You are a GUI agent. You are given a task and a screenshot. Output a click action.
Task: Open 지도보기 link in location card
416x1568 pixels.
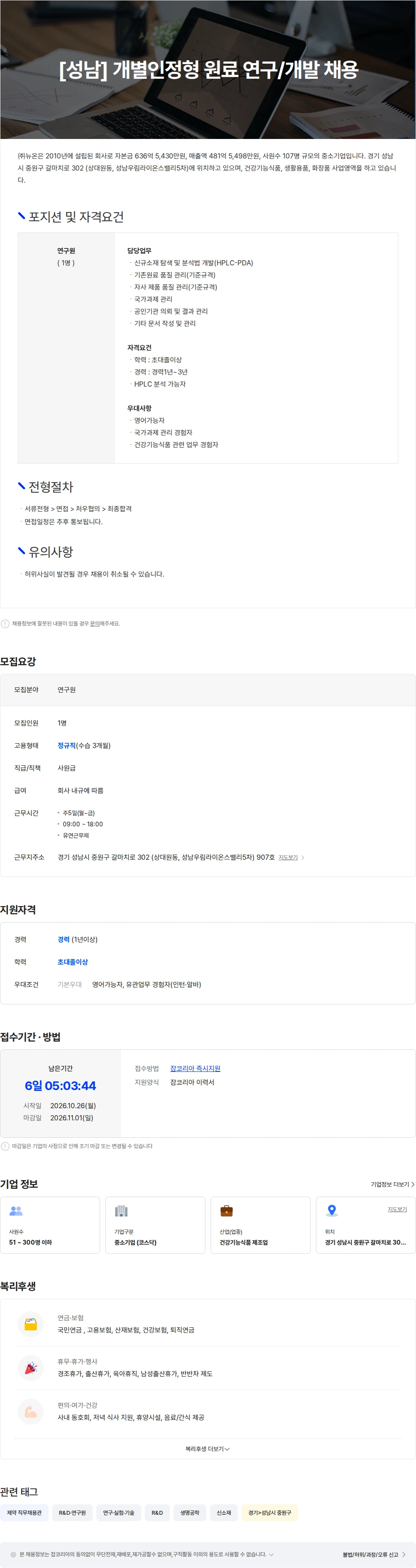397,1209
